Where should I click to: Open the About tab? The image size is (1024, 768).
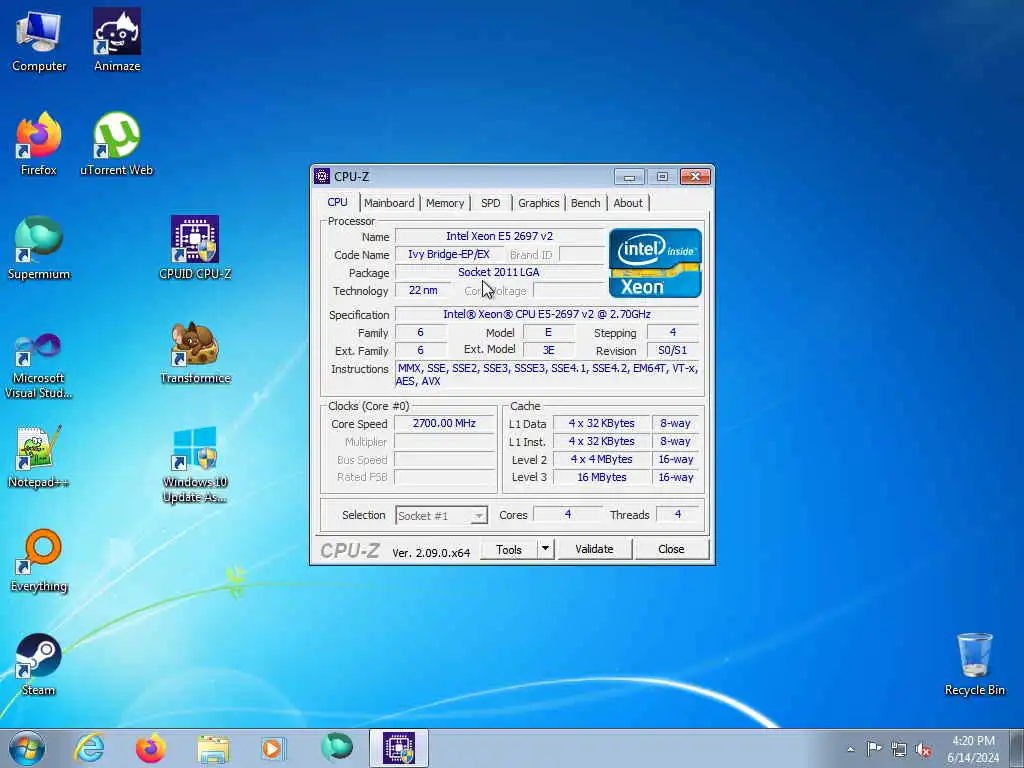628,203
